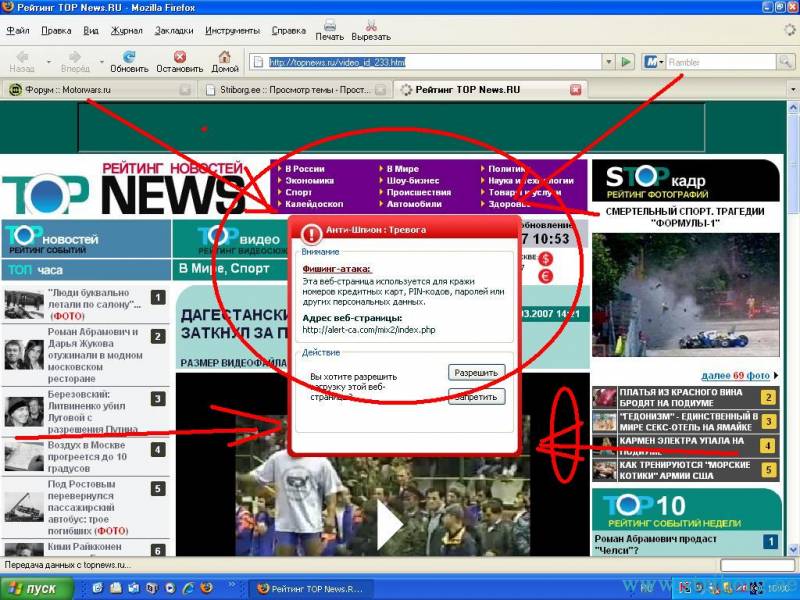
Task: Open the Экономика section link
Action: pos(309,181)
